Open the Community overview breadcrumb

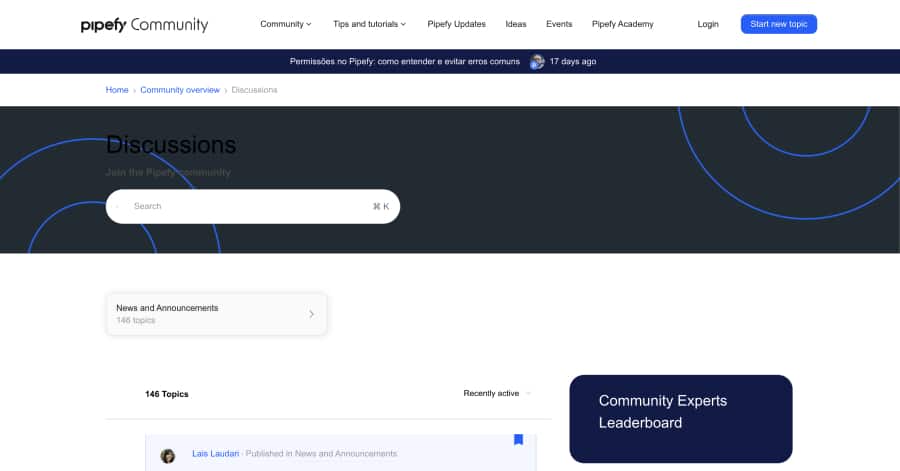click(180, 90)
